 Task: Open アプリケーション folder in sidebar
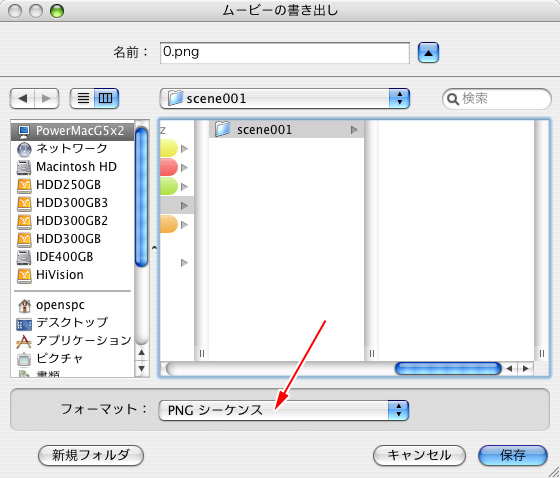tap(72, 340)
